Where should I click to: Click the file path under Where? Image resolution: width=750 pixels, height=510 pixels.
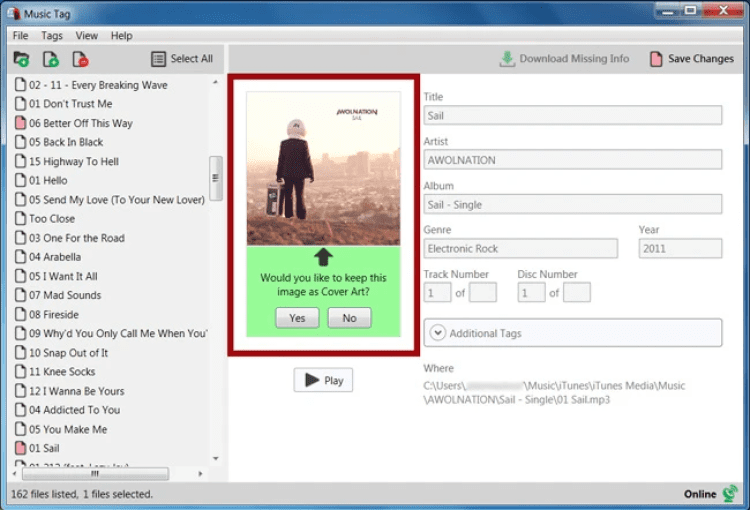554,392
